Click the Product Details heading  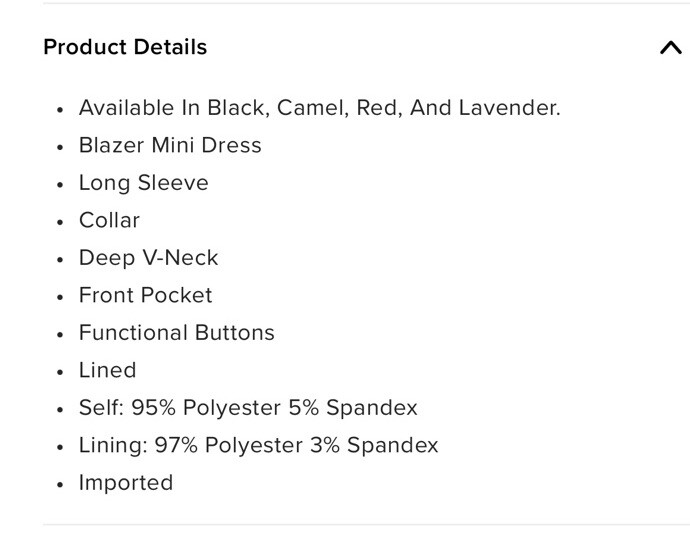click(125, 47)
